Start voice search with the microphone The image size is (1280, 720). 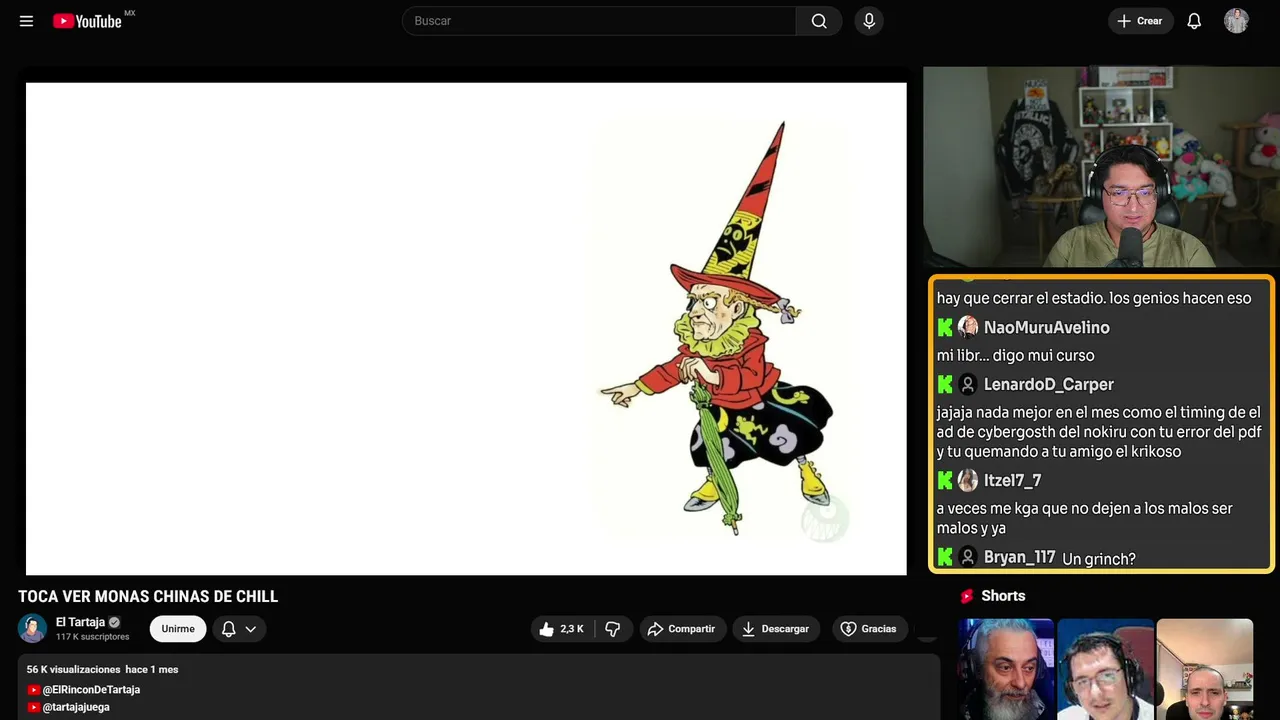click(869, 21)
